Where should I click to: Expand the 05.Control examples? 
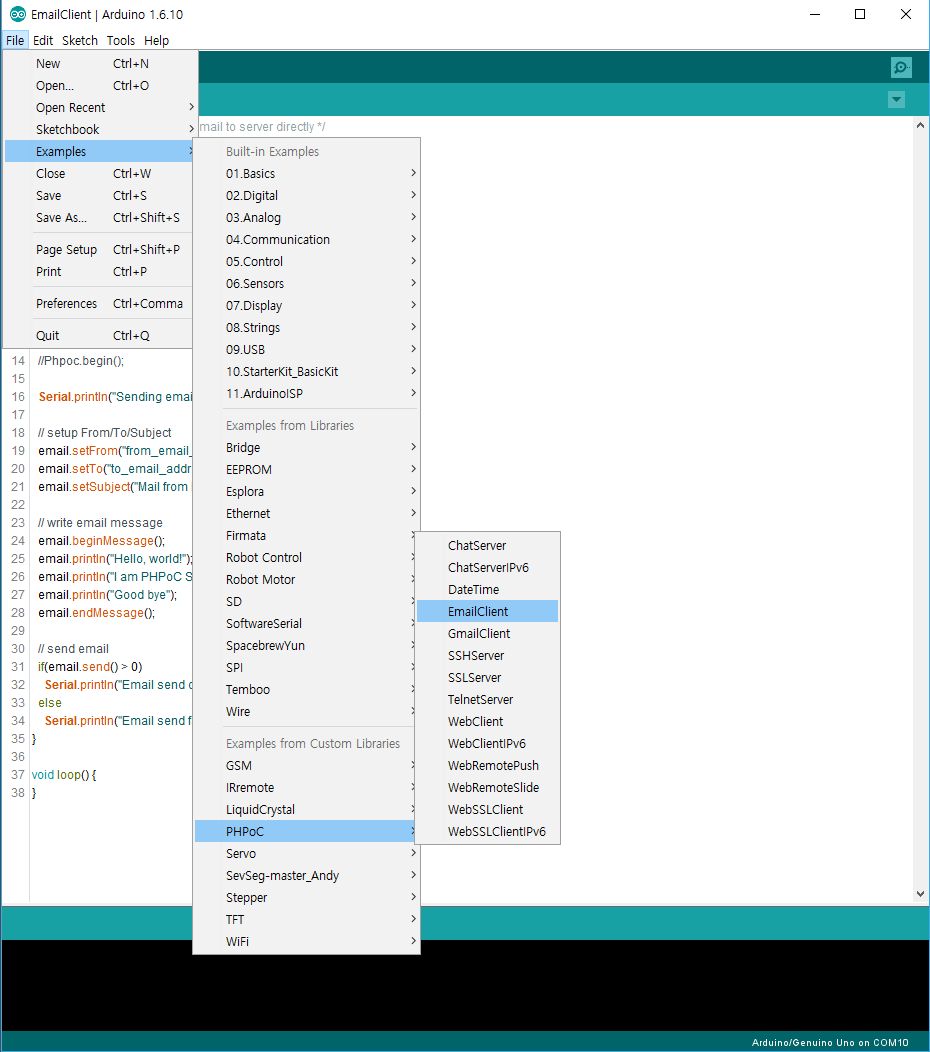pos(307,262)
